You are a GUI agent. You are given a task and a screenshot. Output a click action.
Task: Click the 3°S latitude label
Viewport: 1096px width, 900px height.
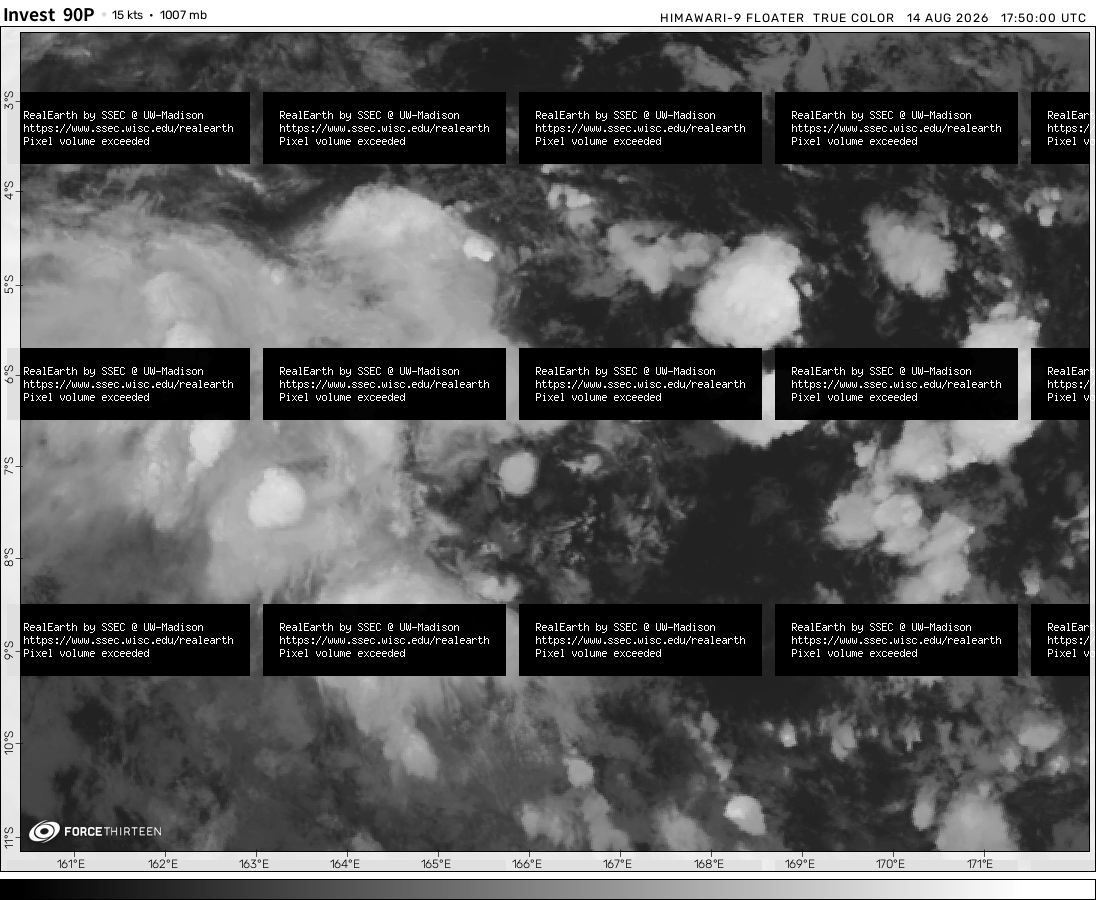click(9, 100)
